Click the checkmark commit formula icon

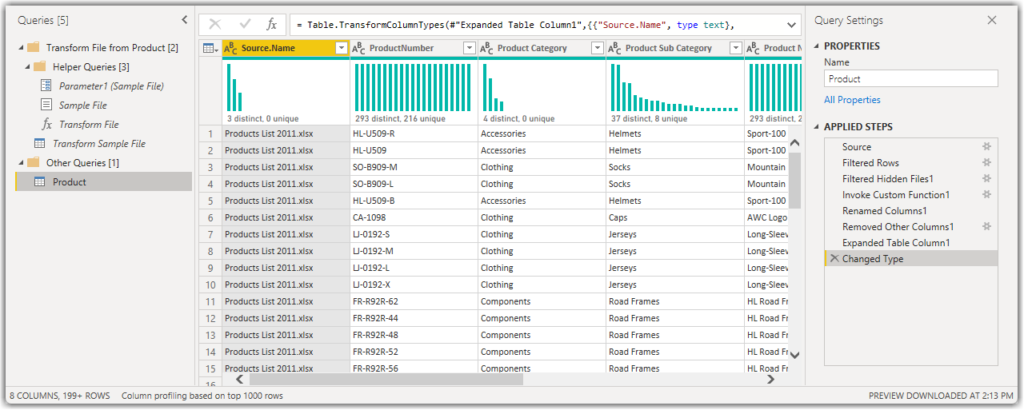[x=246, y=25]
